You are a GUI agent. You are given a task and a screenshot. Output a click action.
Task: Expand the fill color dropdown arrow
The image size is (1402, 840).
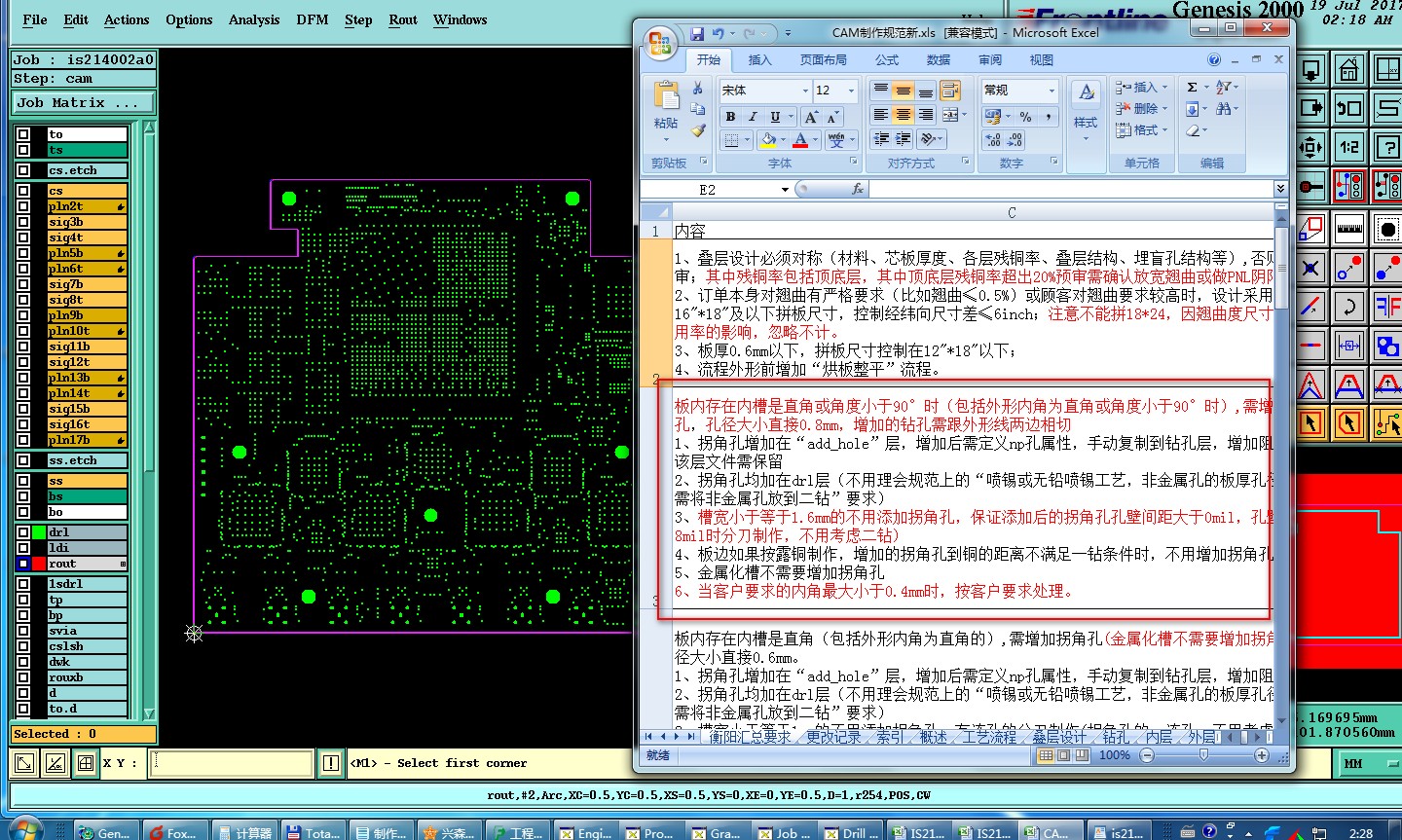pyautogui.click(x=783, y=140)
